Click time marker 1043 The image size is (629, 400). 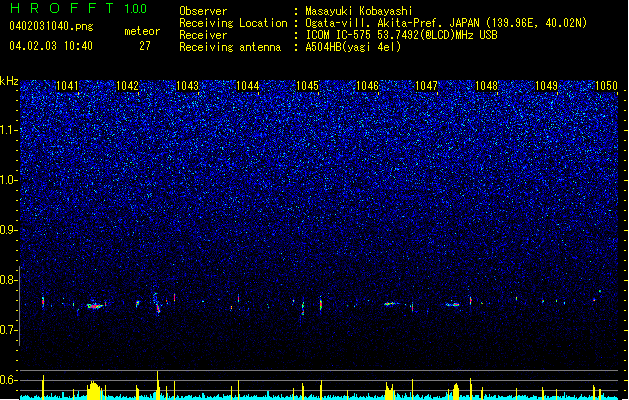pos(187,86)
